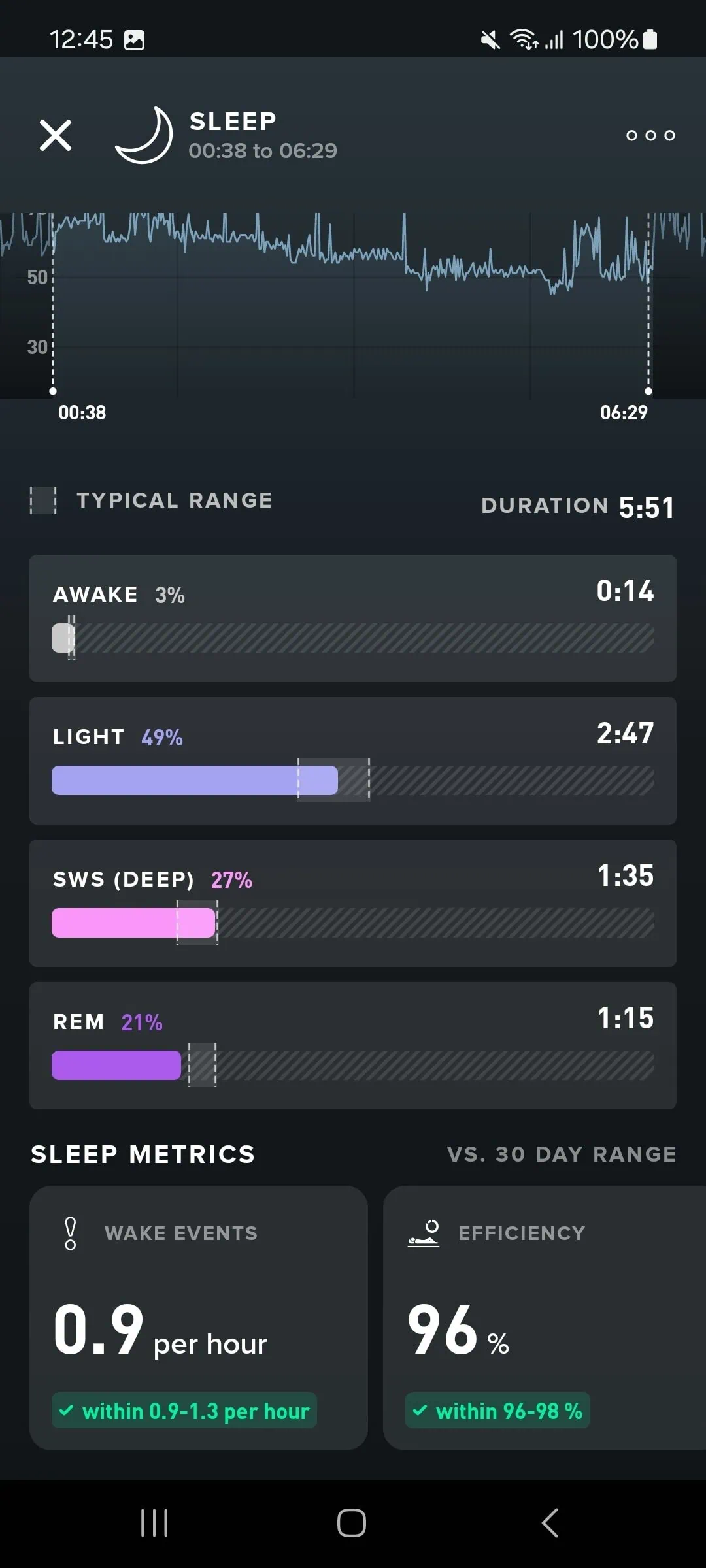
Task: Tap the REM 21% progress bar
Action: 116,1066
